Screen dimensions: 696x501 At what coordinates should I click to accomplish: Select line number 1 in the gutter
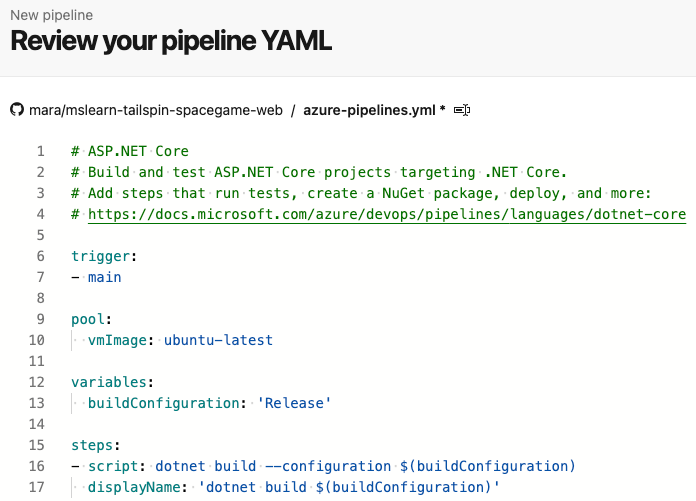pyautogui.click(x=41, y=151)
